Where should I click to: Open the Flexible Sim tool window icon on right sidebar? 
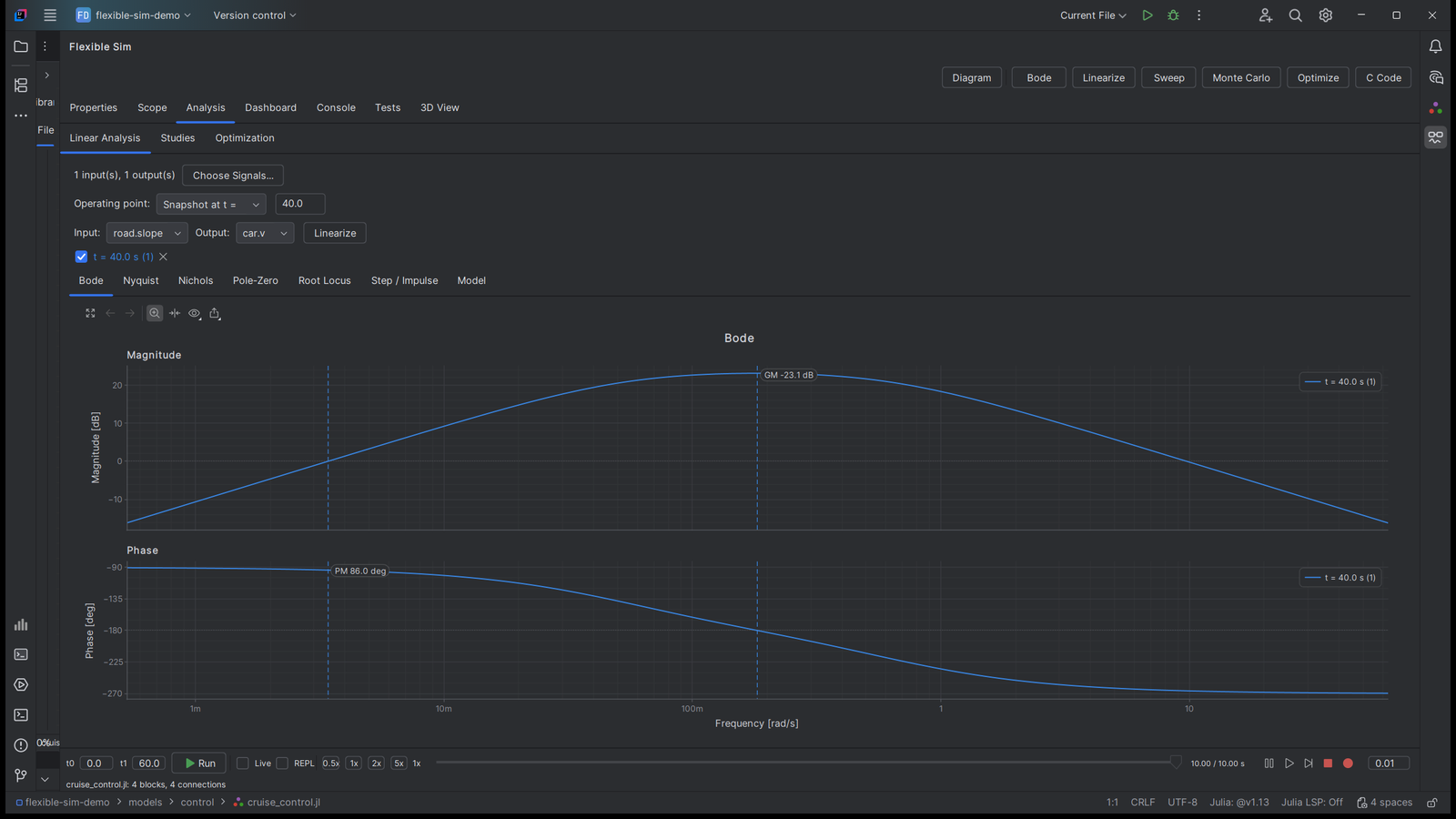point(1435,137)
